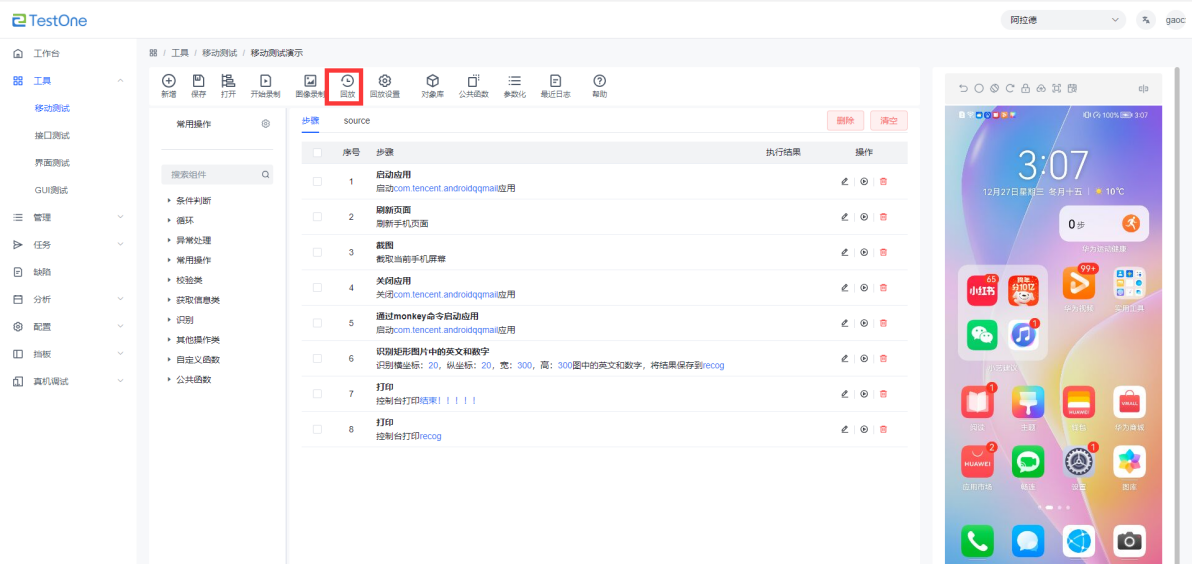Open the 阿拉德 project dropdown

1063,20
